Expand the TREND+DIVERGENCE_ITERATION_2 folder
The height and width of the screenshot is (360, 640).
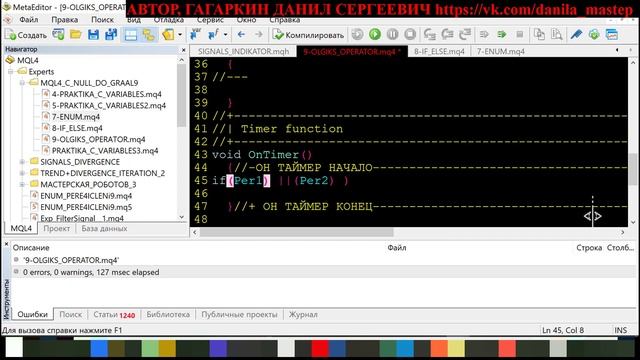coord(22,173)
